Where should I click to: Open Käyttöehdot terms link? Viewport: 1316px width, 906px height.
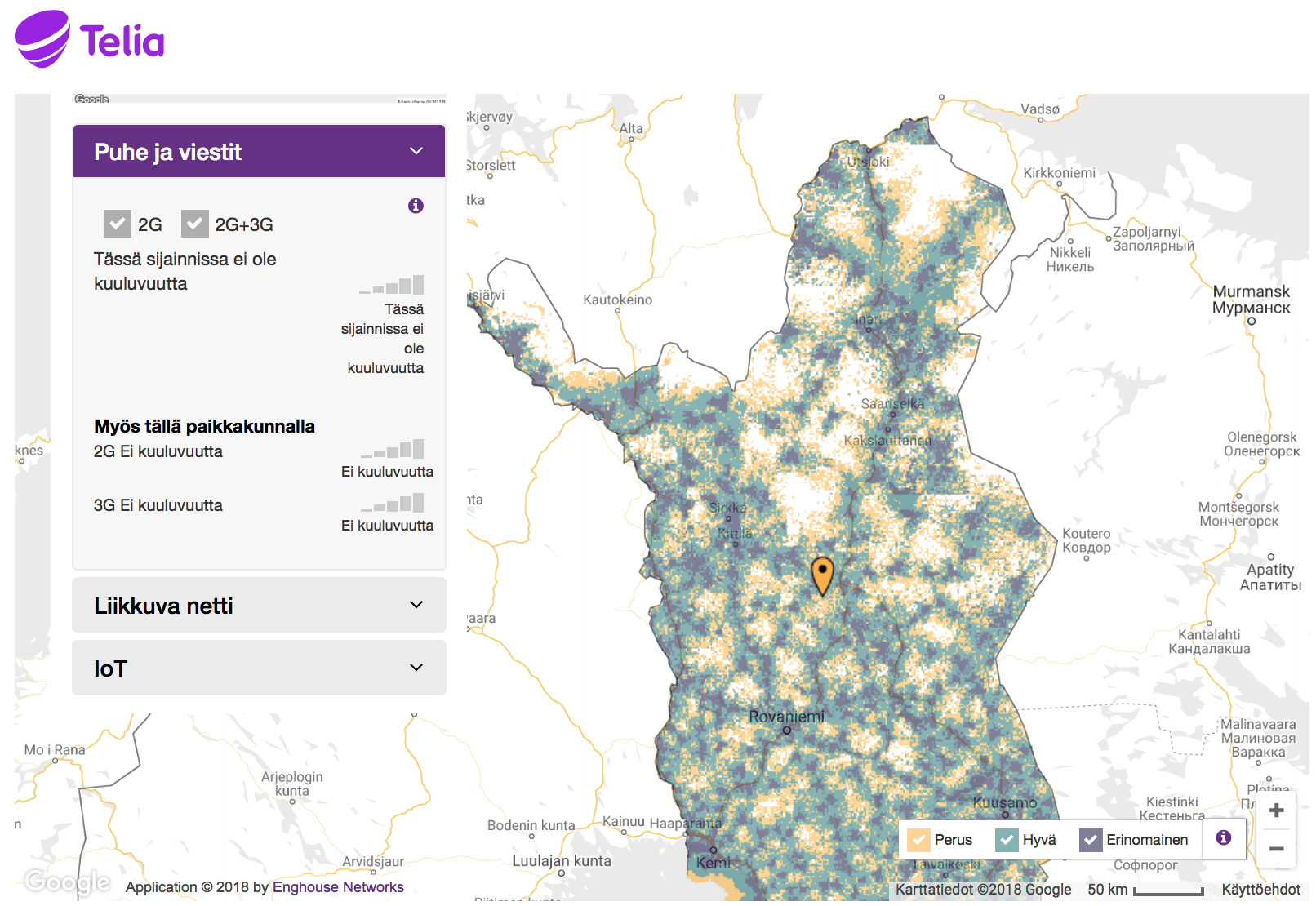coord(1260,890)
